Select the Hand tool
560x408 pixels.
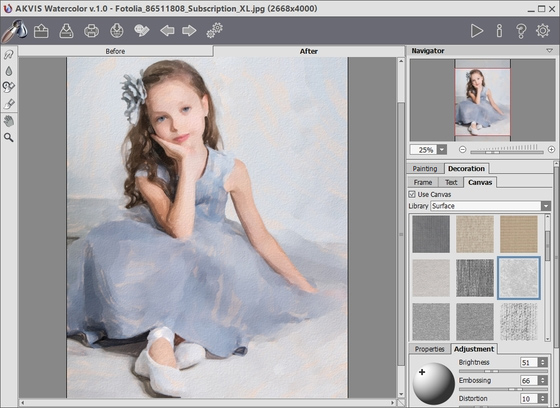pyautogui.click(x=9, y=121)
